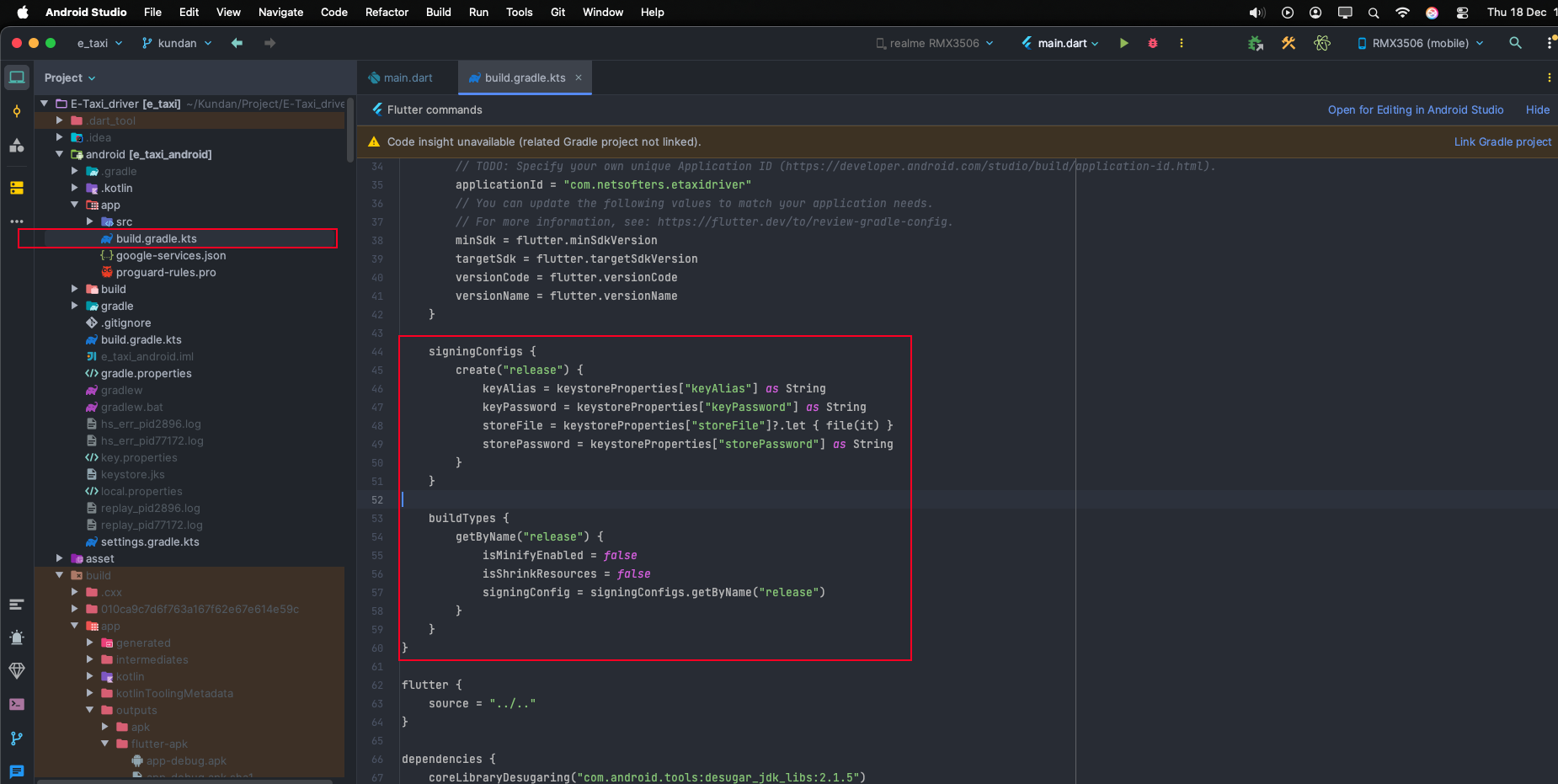
Task: Open the RMX3506 (mobile) device dropdown
Action: point(1420,43)
